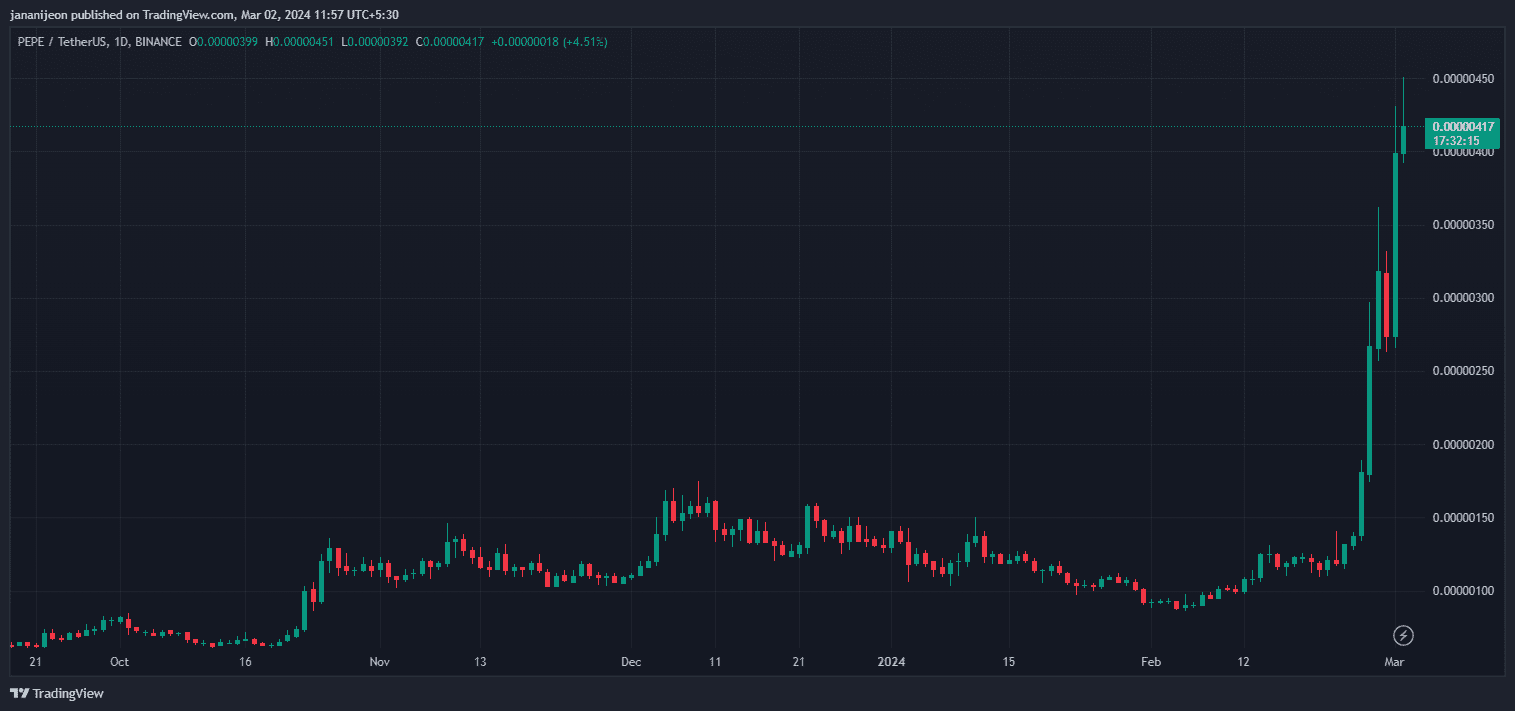The image size is (1515, 711).
Task: Click the countdown timer 17:32:15
Action: [1455, 141]
